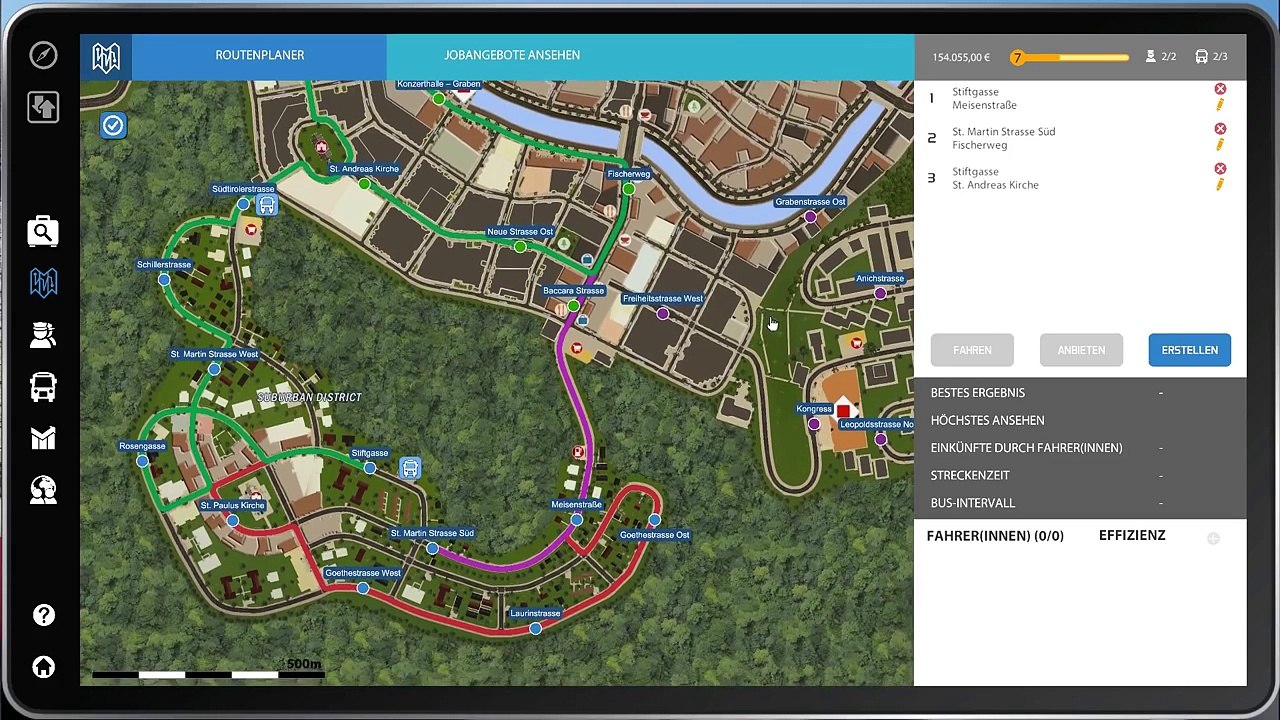Select the Neue Strasse Ost bus stop

(x=520, y=247)
